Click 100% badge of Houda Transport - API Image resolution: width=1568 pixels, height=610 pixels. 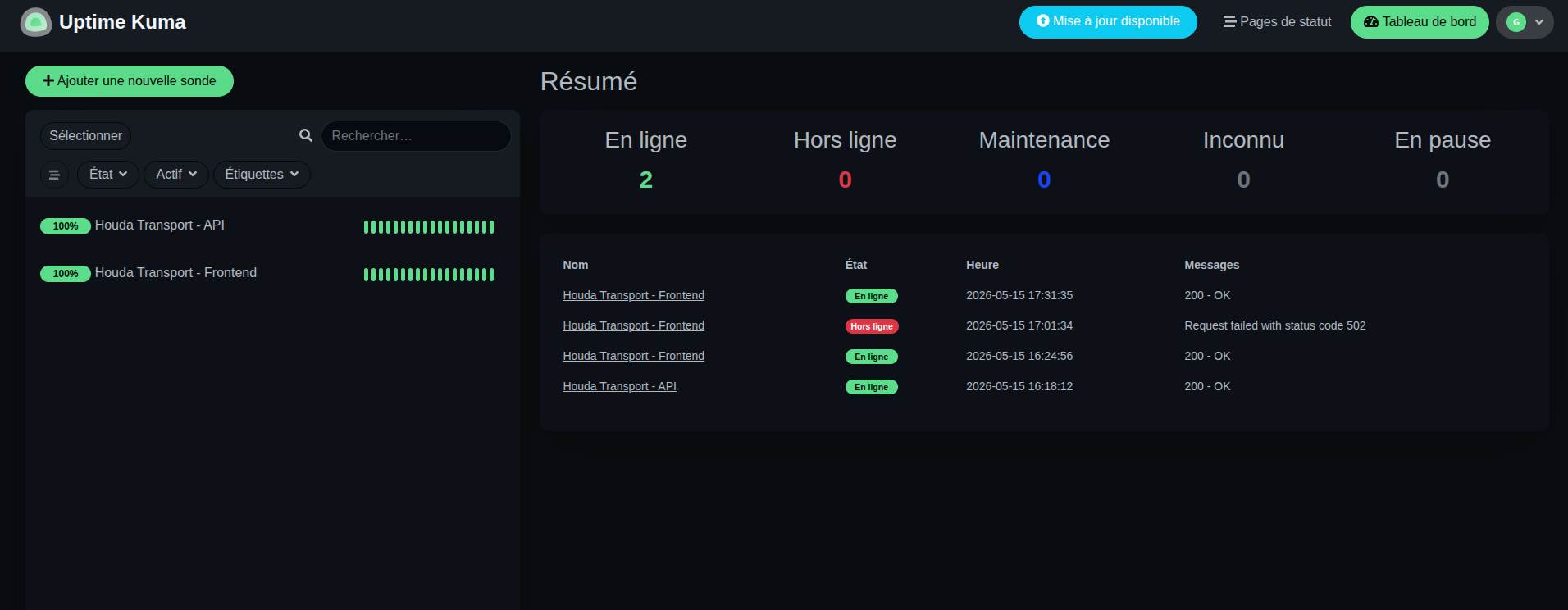66,226
